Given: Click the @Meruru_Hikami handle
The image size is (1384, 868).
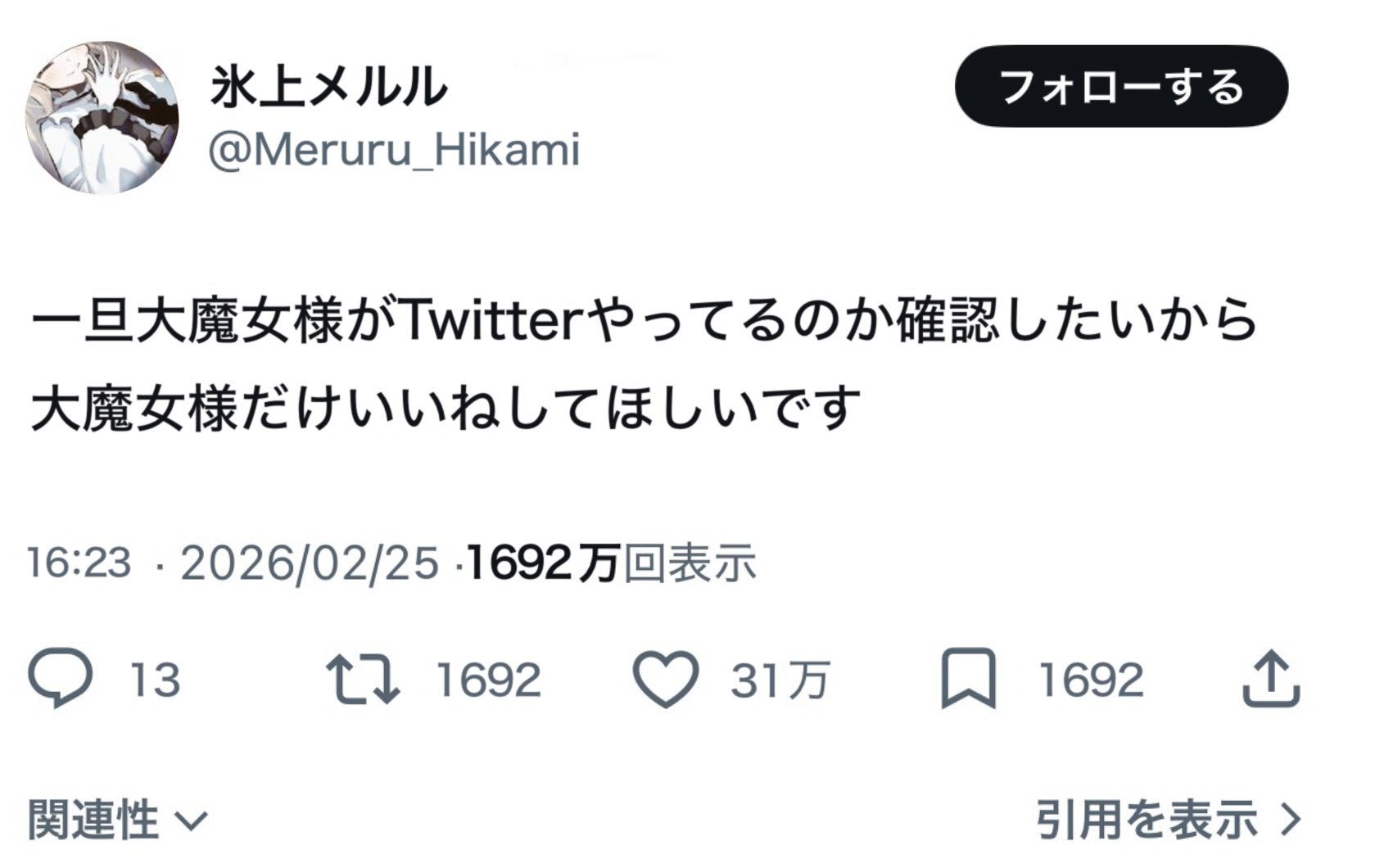Looking at the screenshot, I should point(394,150).
